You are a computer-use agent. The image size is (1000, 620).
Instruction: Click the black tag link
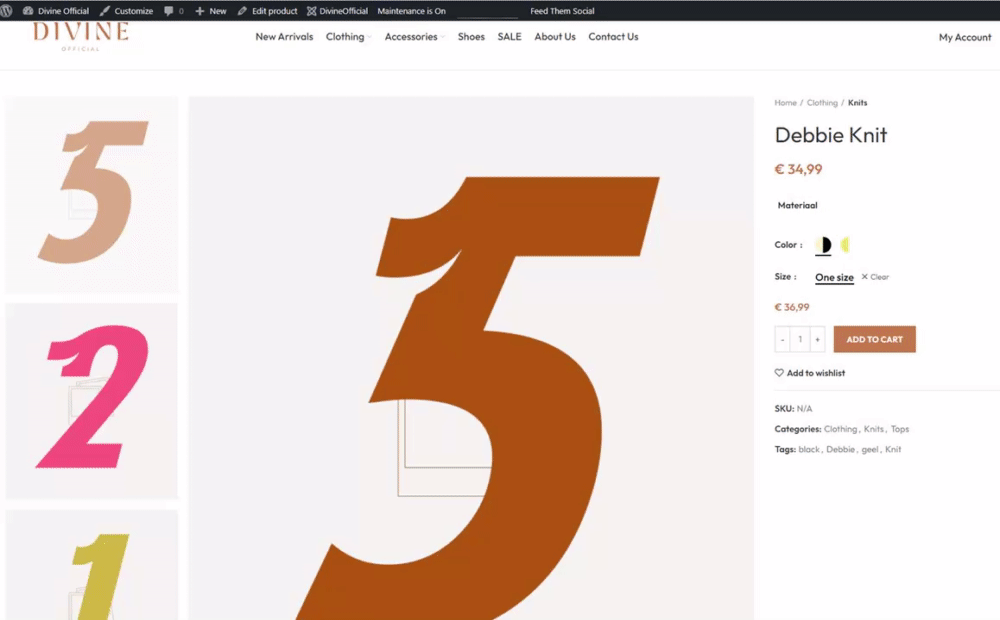809,450
